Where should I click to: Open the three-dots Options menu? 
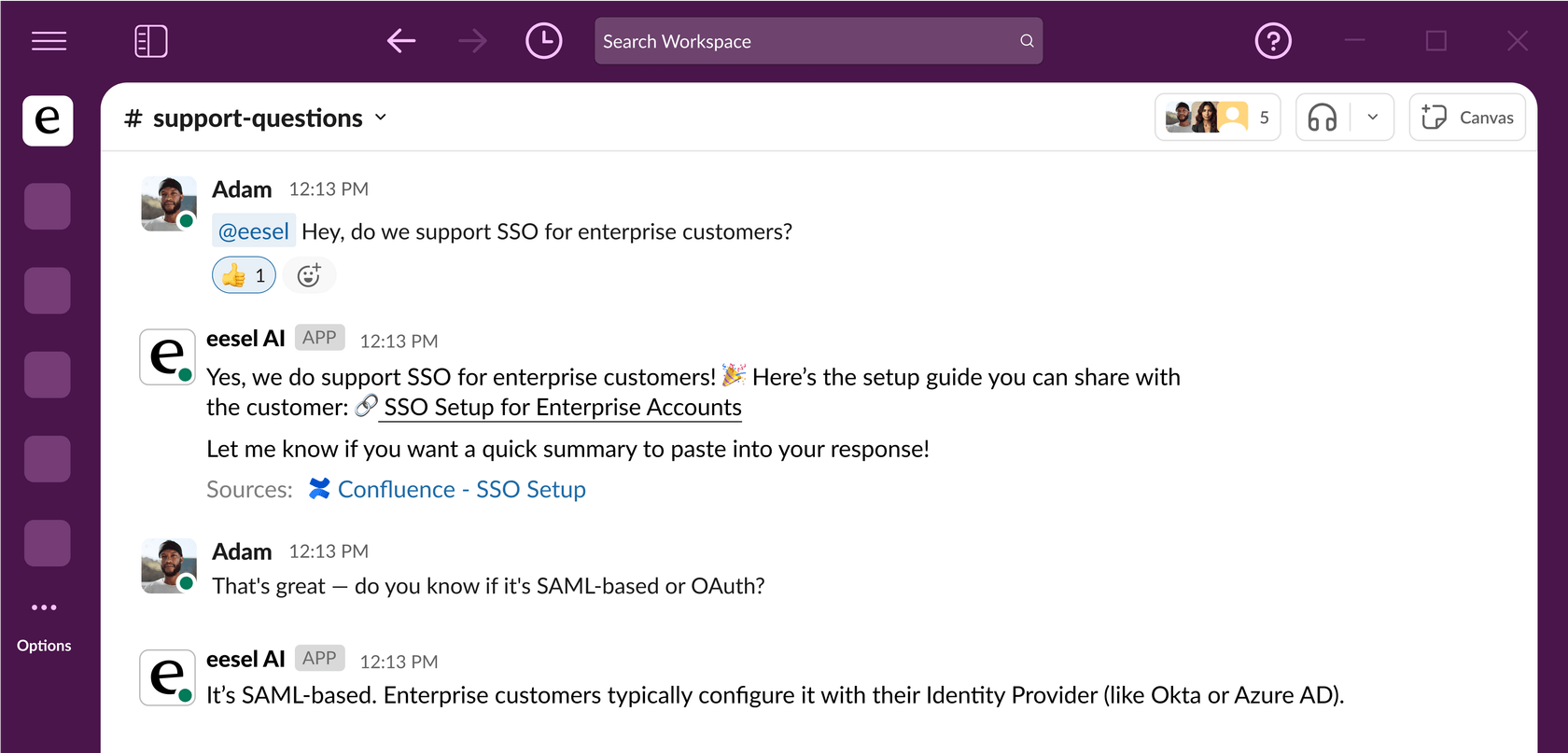44,607
